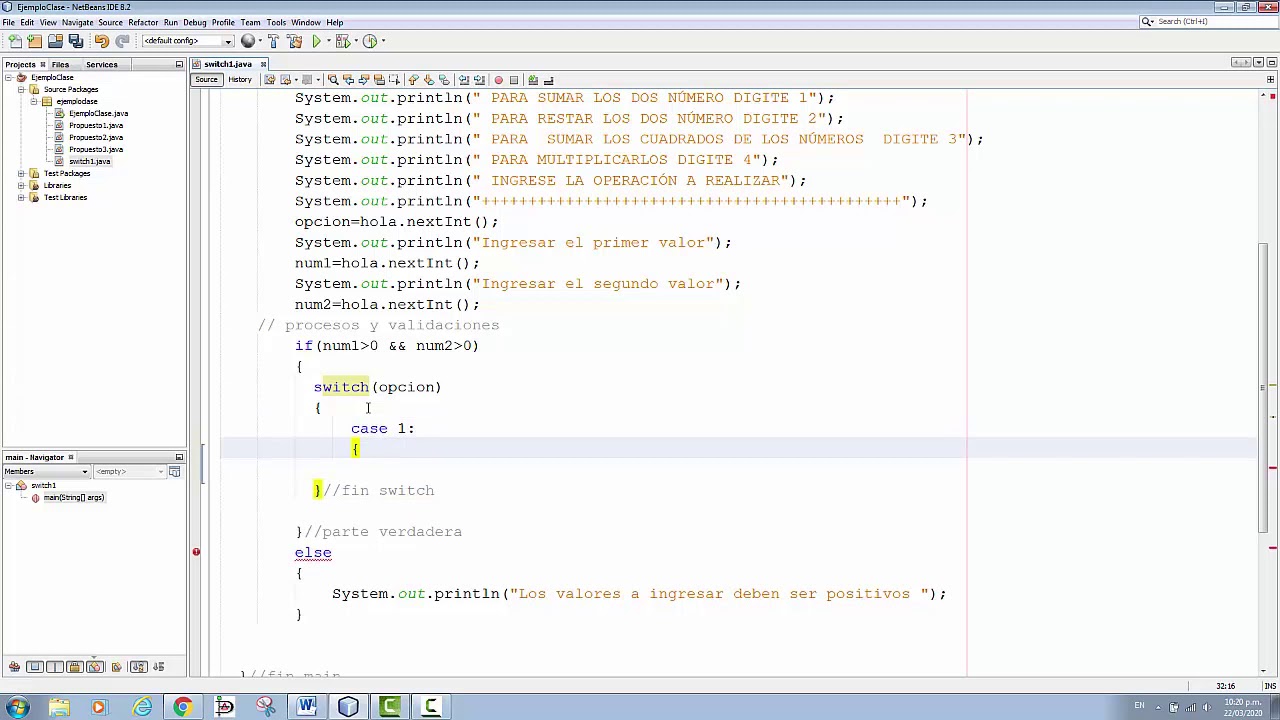Image resolution: width=1280 pixels, height=720 pixels.
Task: Toggle the Source view button
Action: click(x=206, y=80)
